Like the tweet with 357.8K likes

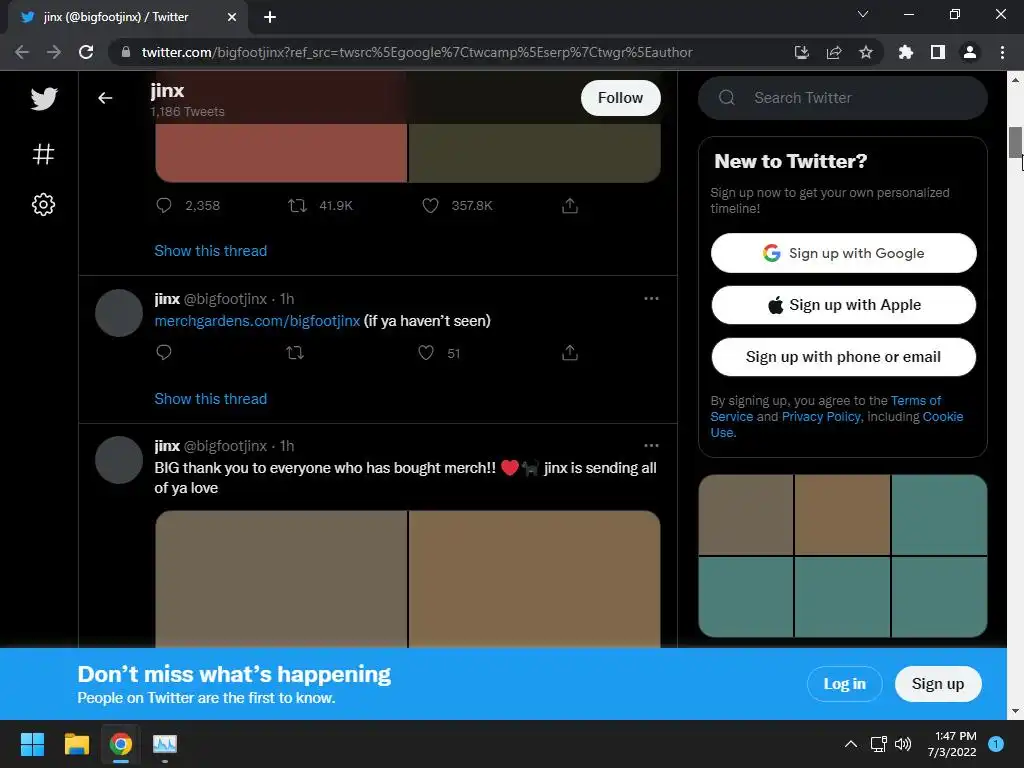click(430, 206)
